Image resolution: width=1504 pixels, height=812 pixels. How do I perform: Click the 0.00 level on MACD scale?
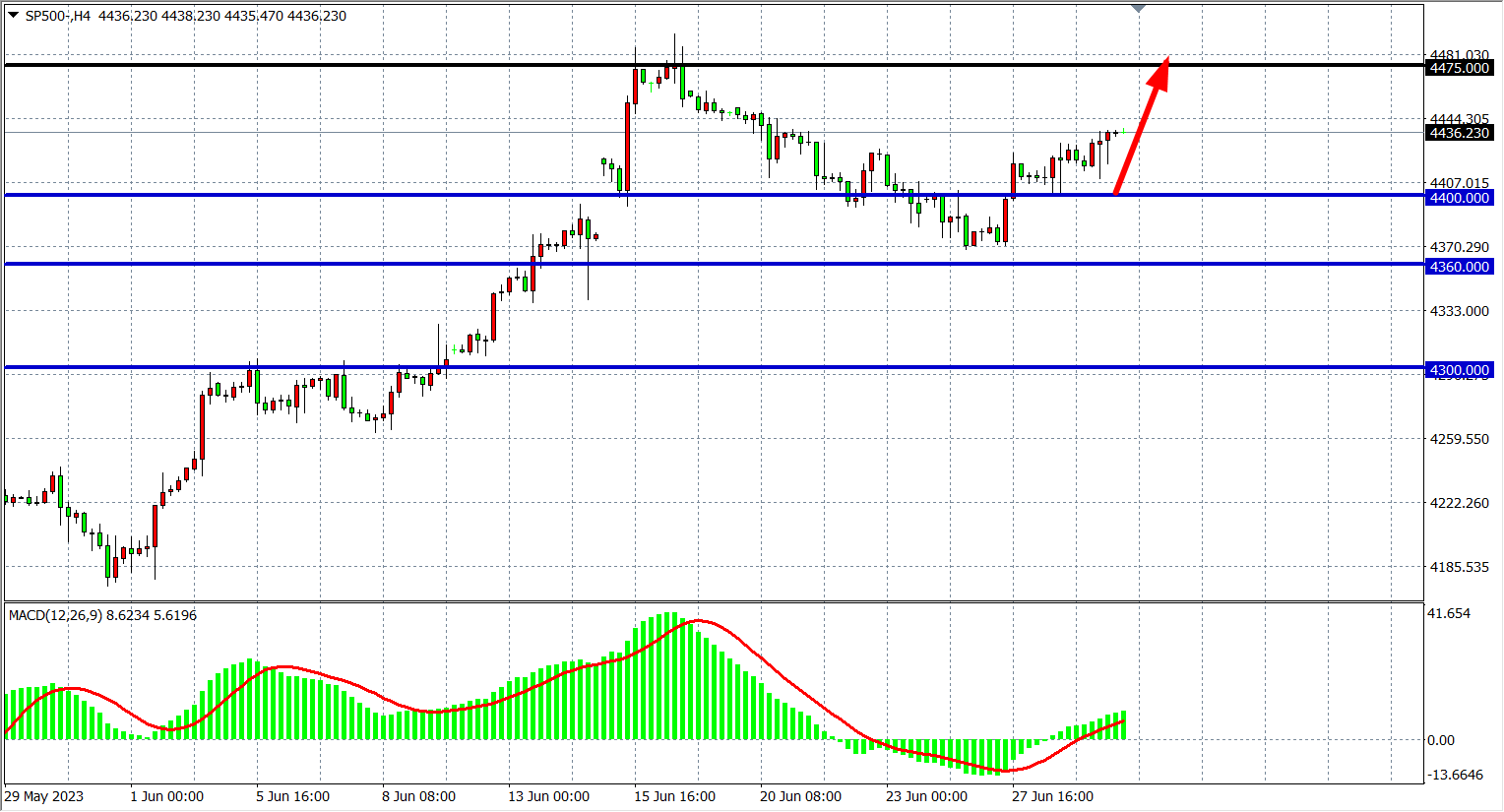[1441, 740]
